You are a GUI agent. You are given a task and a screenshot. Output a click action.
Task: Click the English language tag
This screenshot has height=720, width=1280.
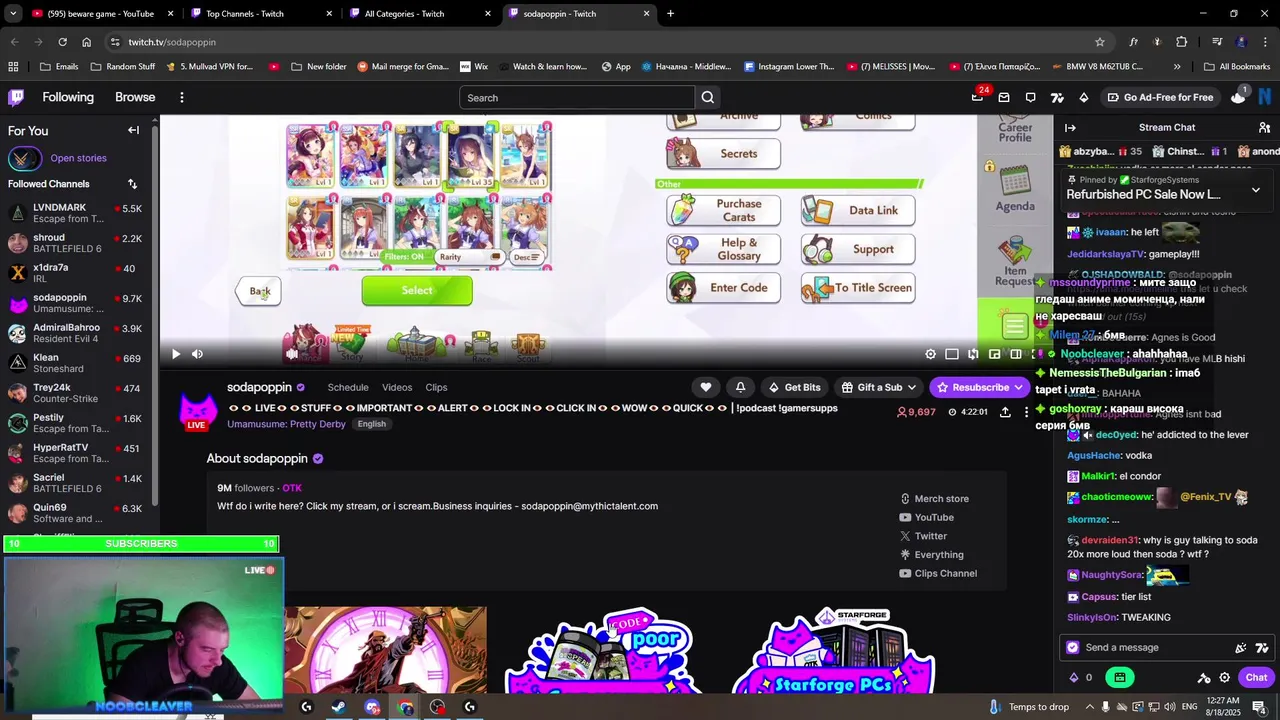pyautogui.click(x=372, y=424)
